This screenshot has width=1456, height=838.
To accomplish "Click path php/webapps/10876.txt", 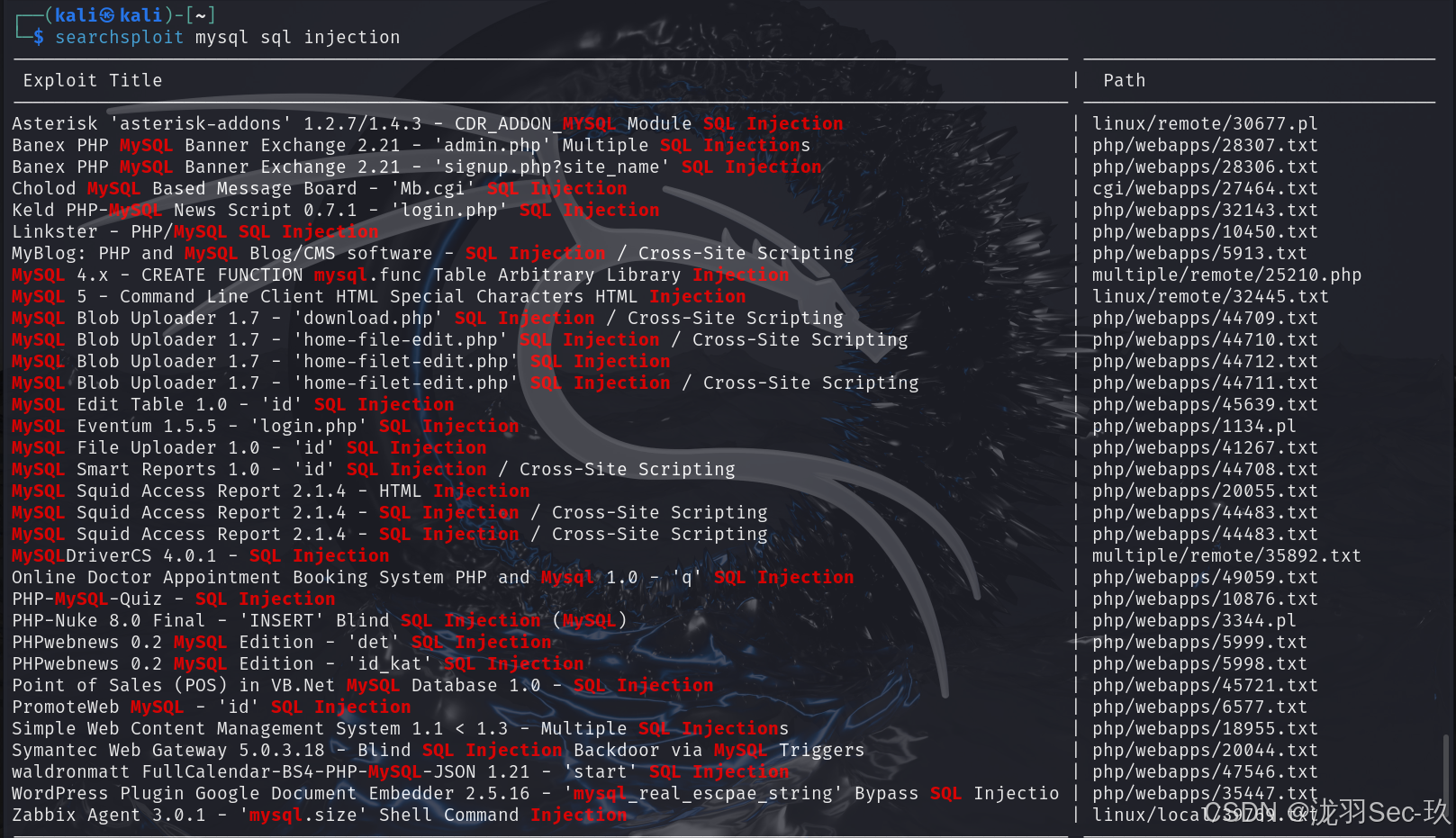I will 1205,599.
